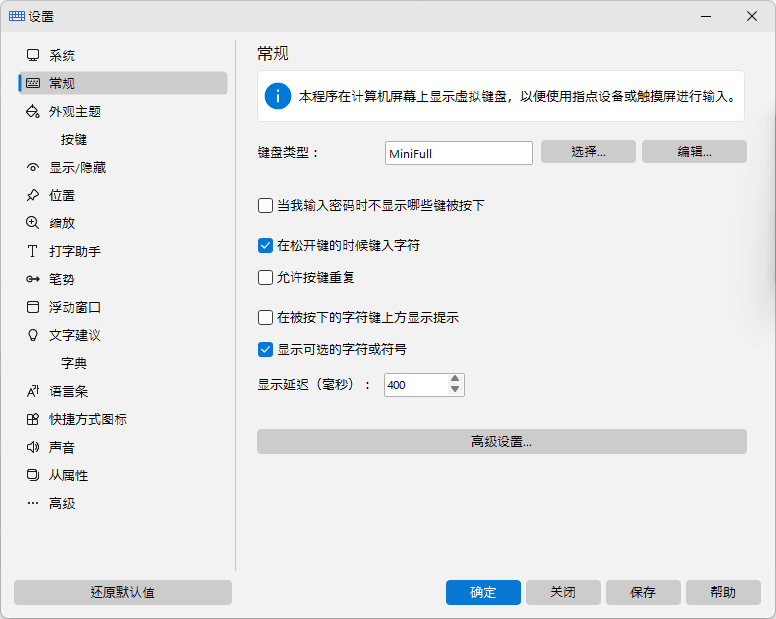
Task: Select 缩放 in the sidebar
Action: click(123, 223)
